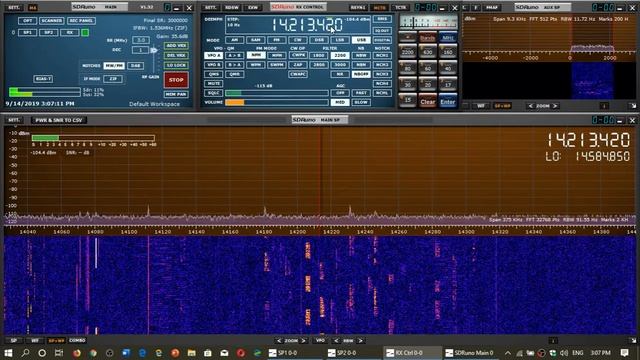Show hidden system tray icons
Viewport: 640px width, 360px height.
click(x=508, y=353)
